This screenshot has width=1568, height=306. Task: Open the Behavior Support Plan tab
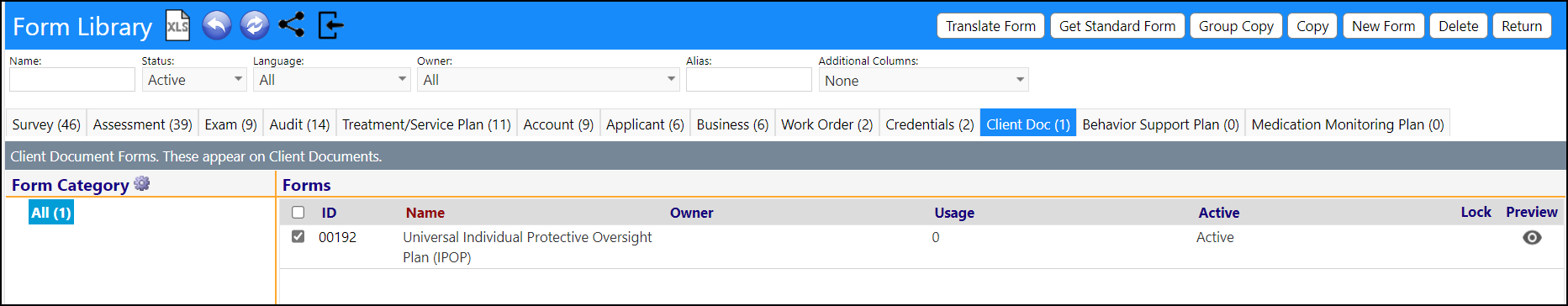(1160, 124)
